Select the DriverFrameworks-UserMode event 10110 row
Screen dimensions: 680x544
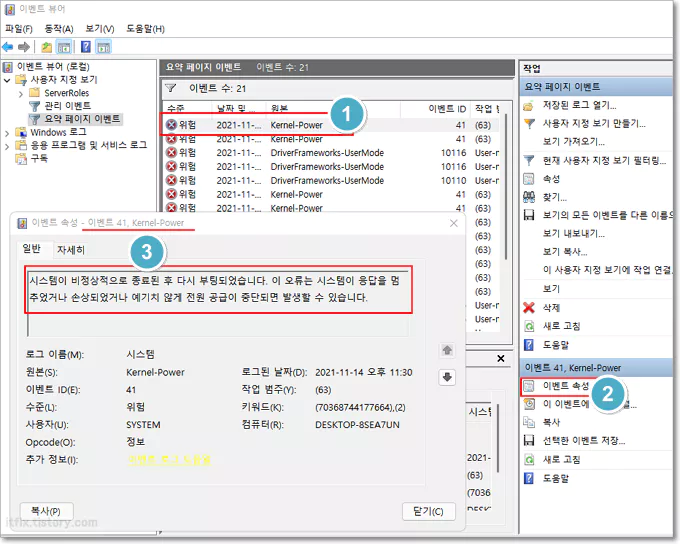pyautogui.click(x=332, y=180)
